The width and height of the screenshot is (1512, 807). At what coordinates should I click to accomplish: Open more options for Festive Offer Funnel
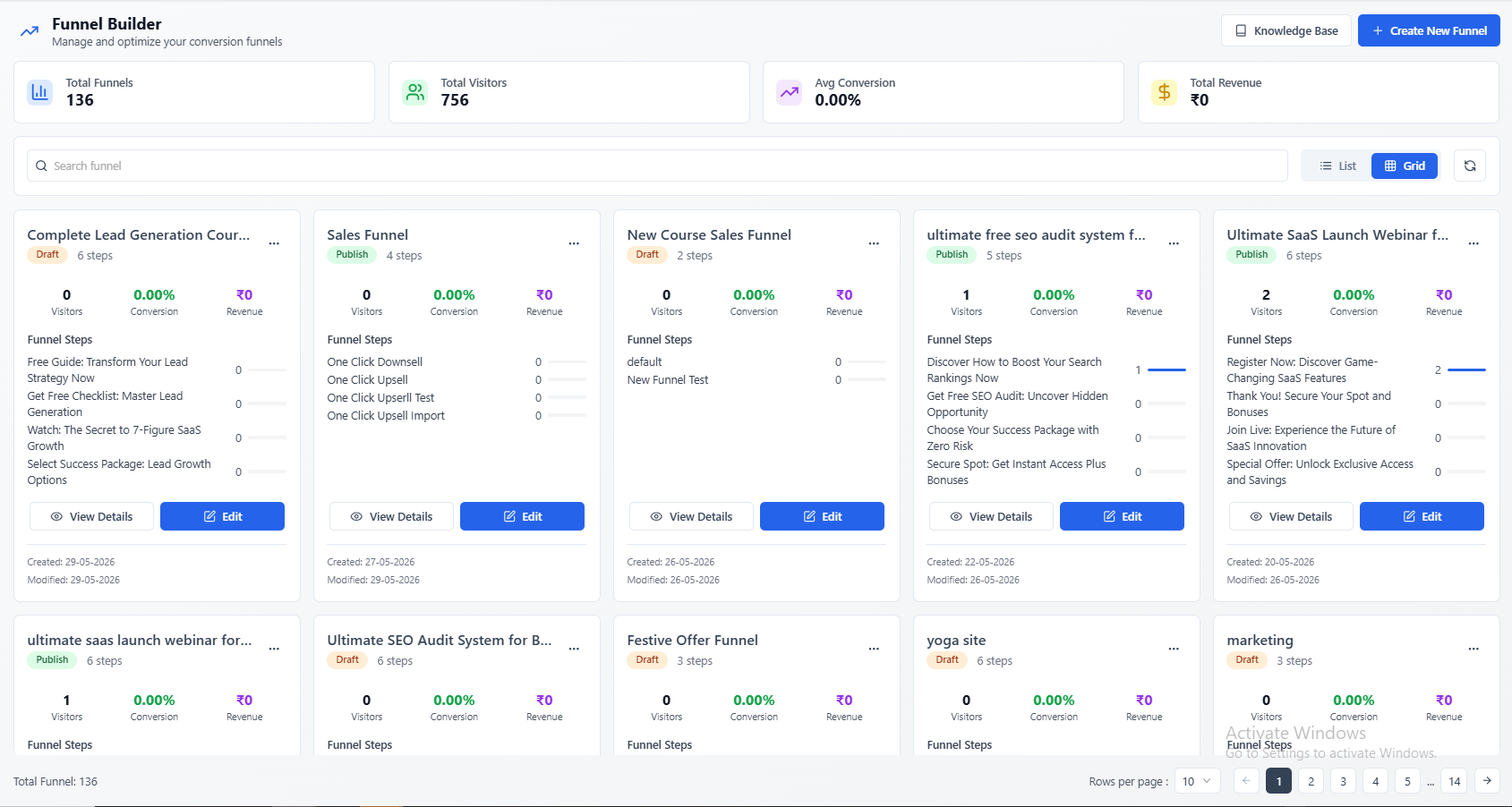click(874, 649)
